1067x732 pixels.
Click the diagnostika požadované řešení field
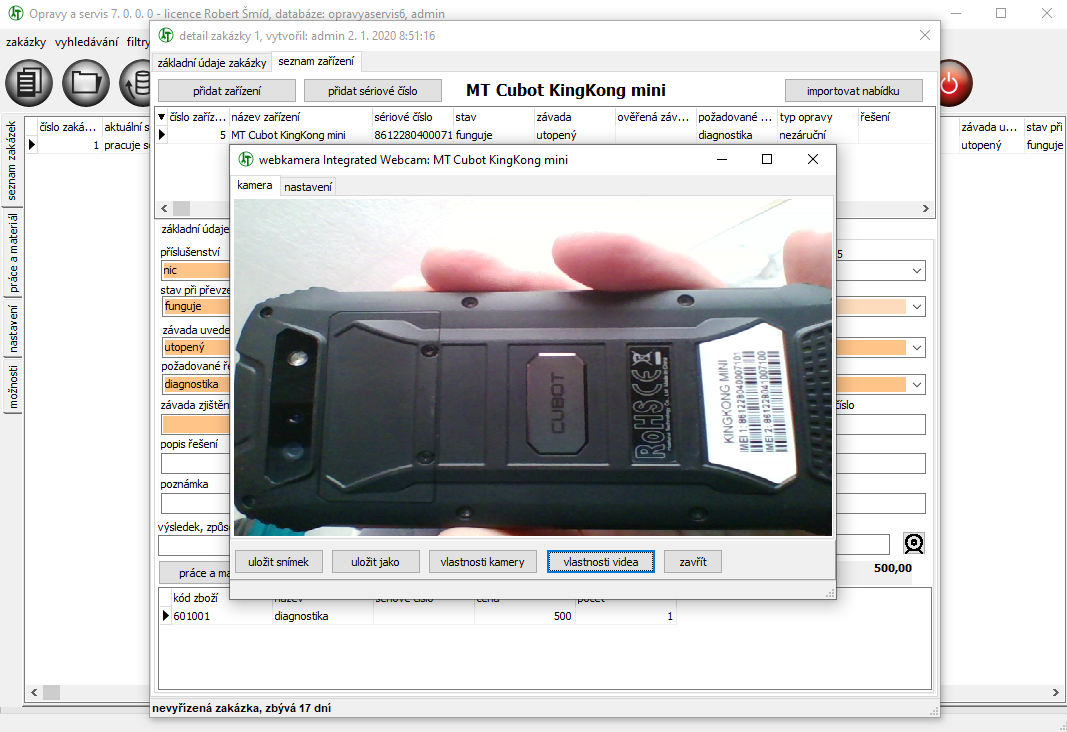pos(196,384)
